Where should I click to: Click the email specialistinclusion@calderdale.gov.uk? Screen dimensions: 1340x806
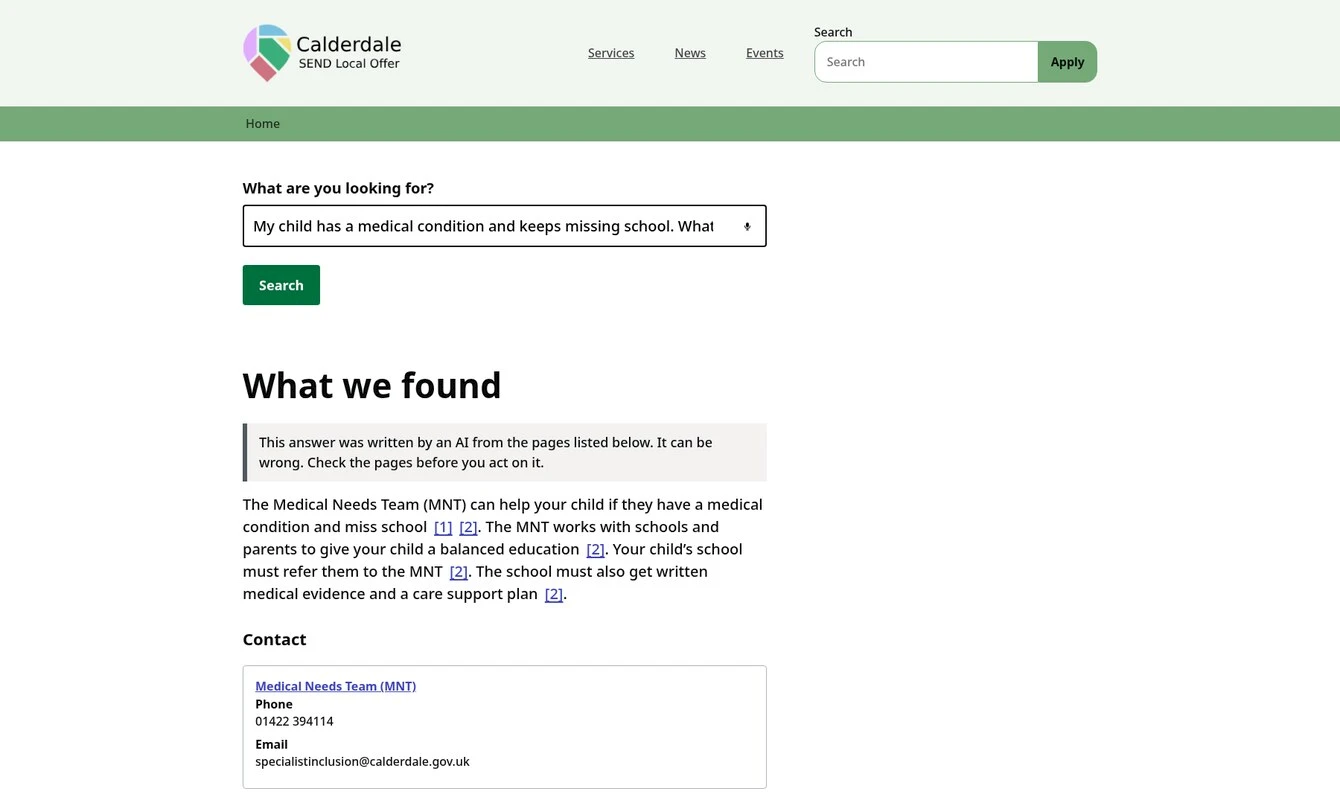(x=362, y=761)
